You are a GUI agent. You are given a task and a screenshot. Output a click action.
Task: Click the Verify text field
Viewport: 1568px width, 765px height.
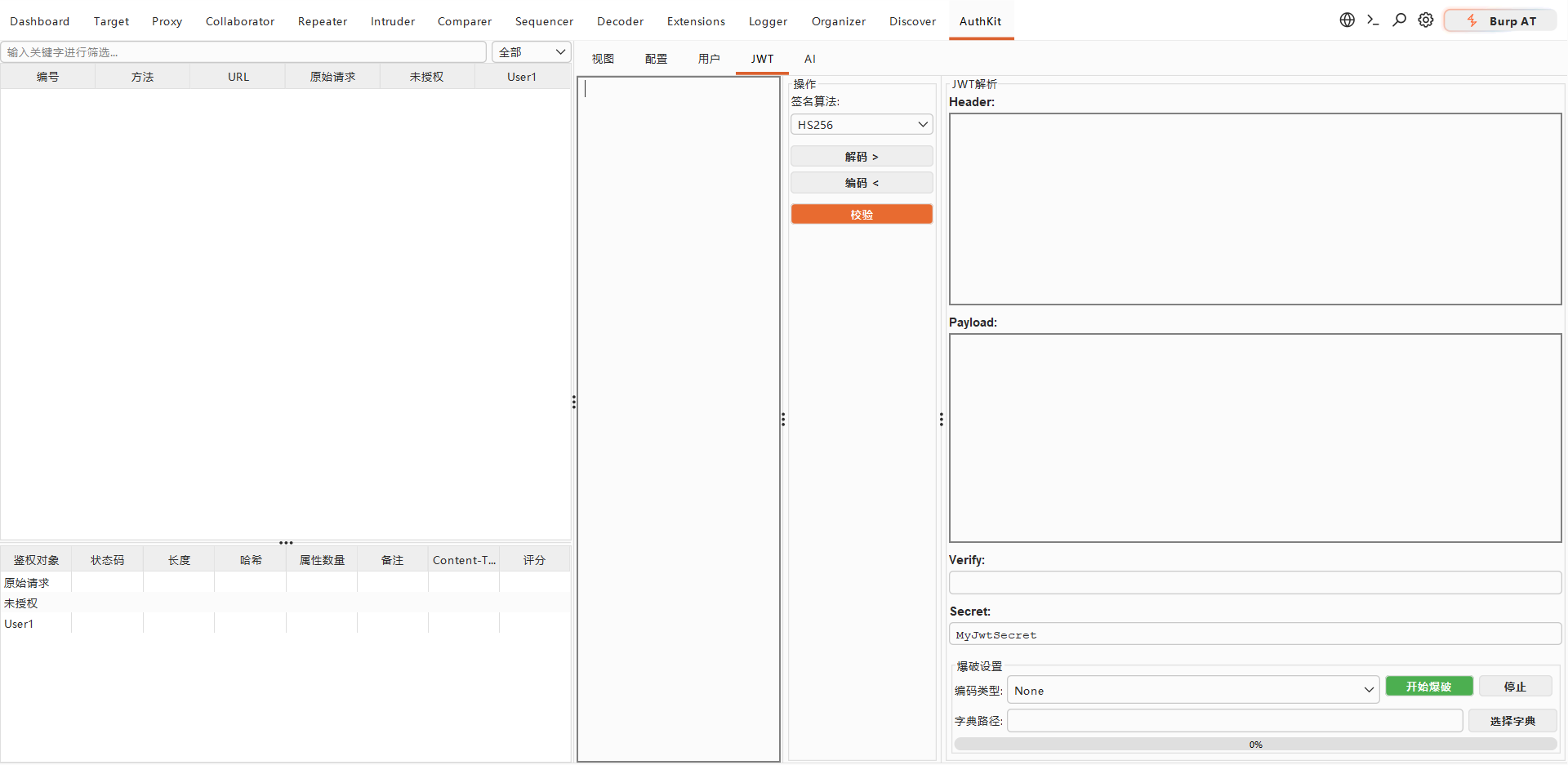[1255, 583]
